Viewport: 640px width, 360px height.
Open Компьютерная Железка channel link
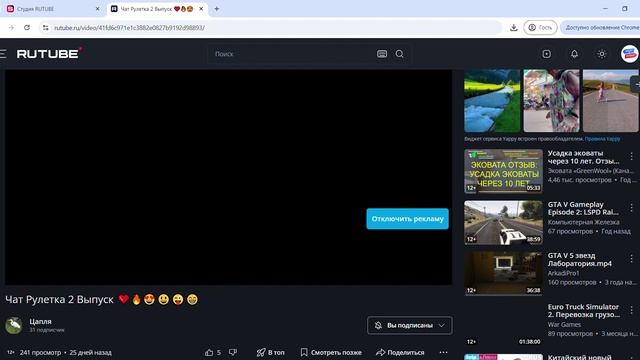(x=584, y=222)
